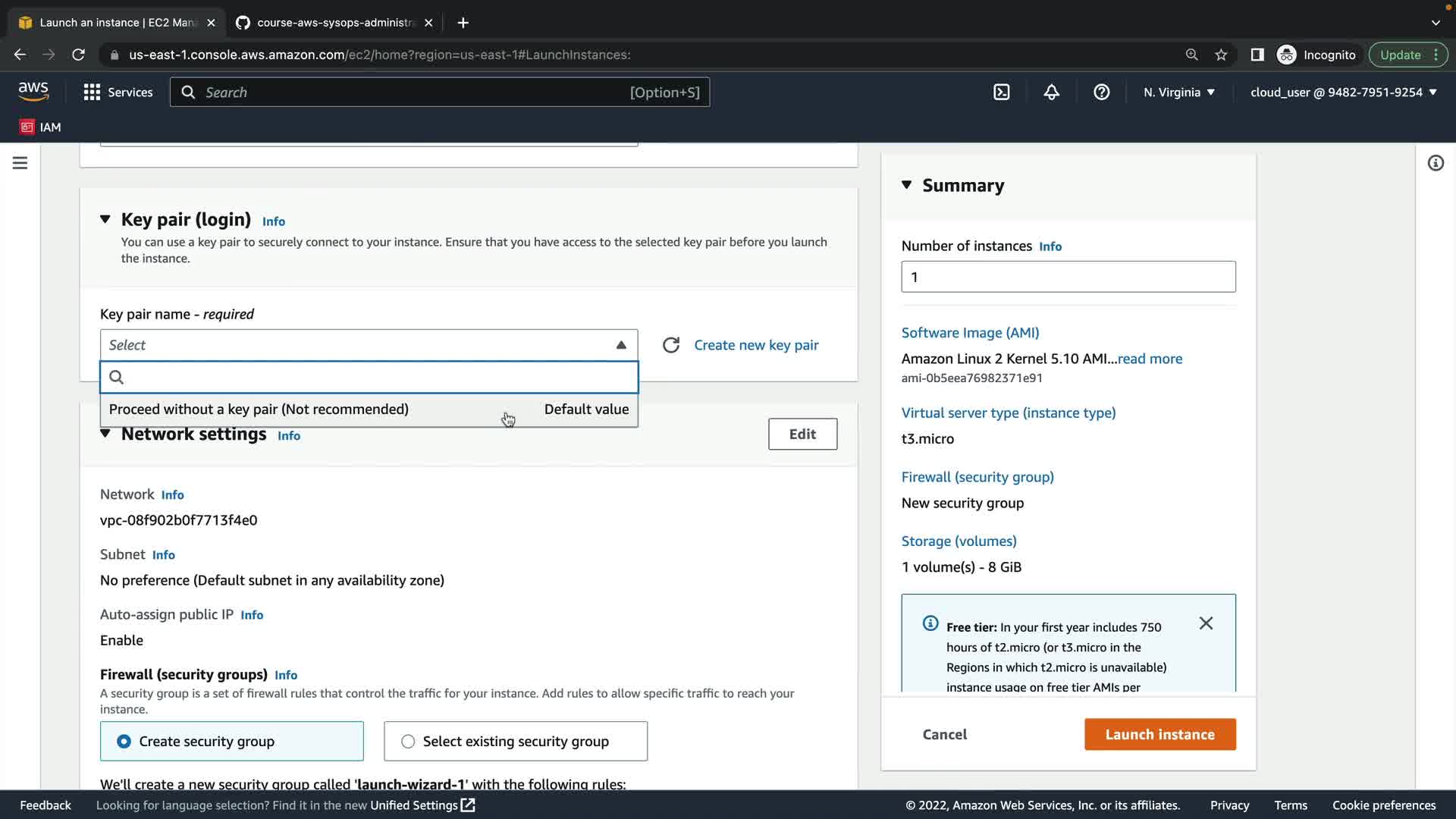Choose Proceed without a key pair option
1456x819 pixels.
pos(259,409)
